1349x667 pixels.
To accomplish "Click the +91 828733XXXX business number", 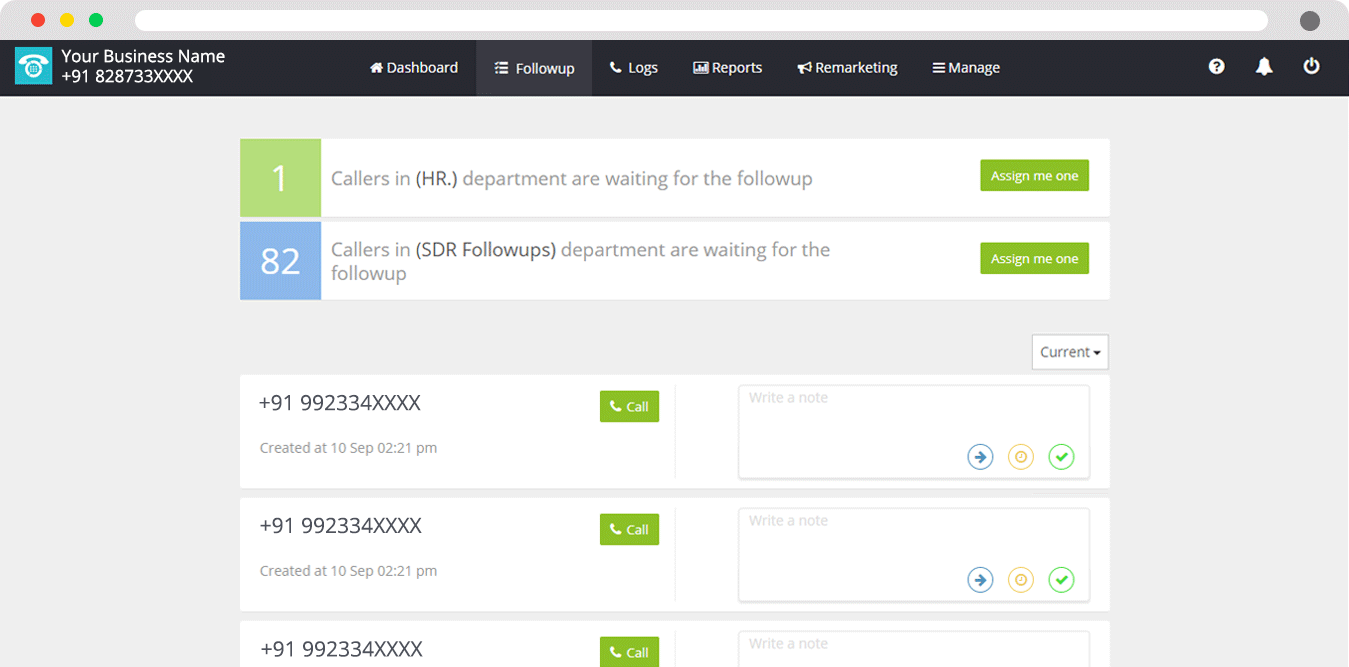I will [127, 77].
